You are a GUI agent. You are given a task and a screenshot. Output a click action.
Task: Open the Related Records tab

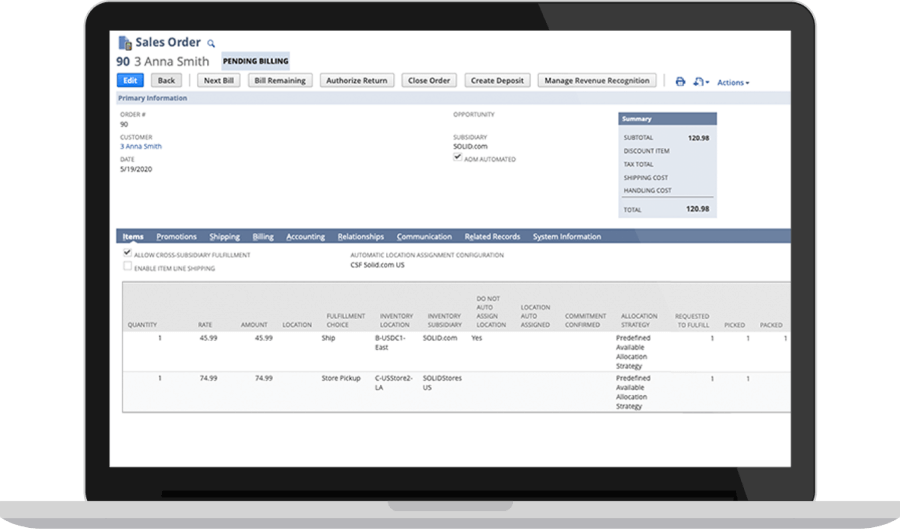[x=492, y=236]
